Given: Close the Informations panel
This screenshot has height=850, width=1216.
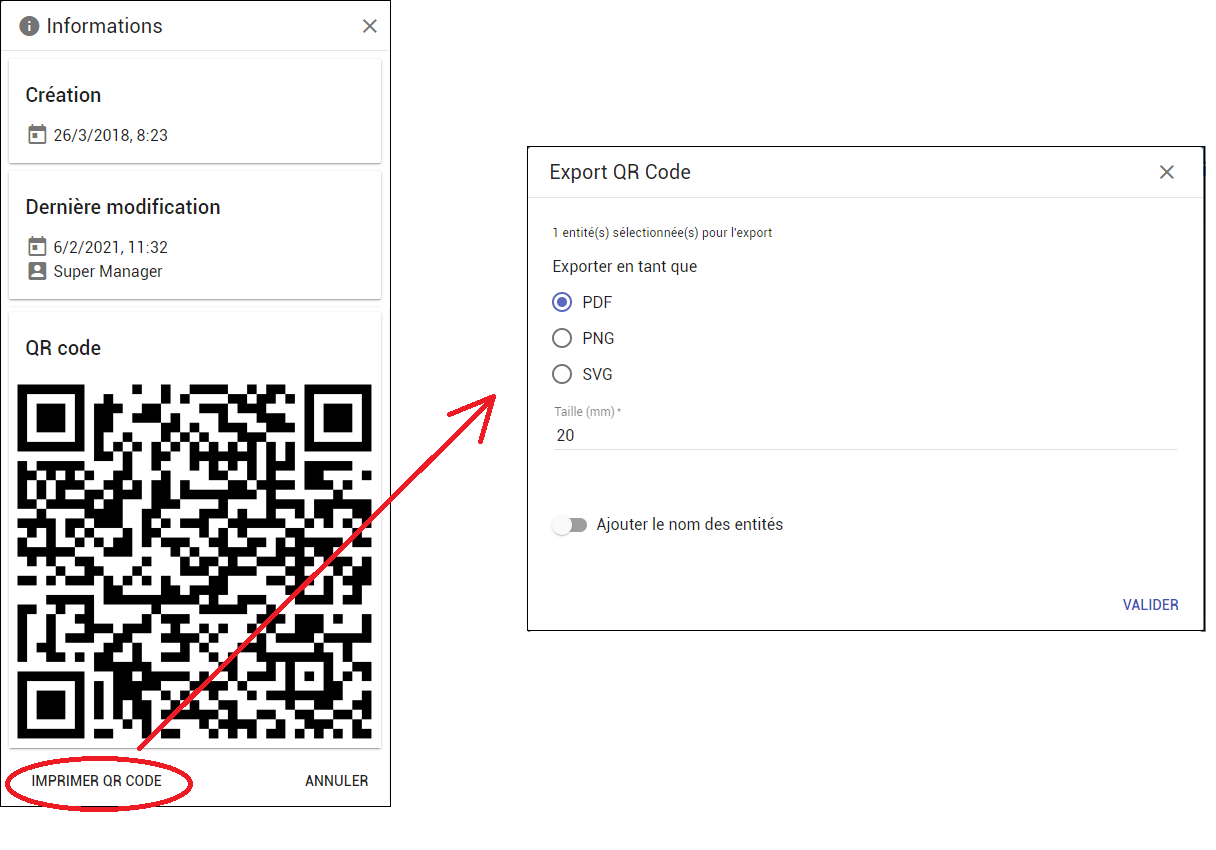Looking at the screenshot, I should tap(370, 26).
